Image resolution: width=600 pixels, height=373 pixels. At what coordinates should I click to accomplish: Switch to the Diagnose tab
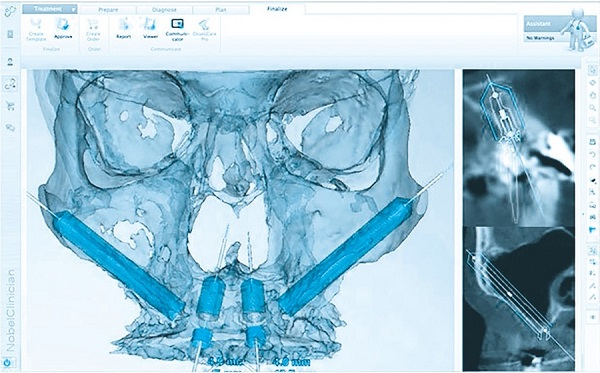165,10
